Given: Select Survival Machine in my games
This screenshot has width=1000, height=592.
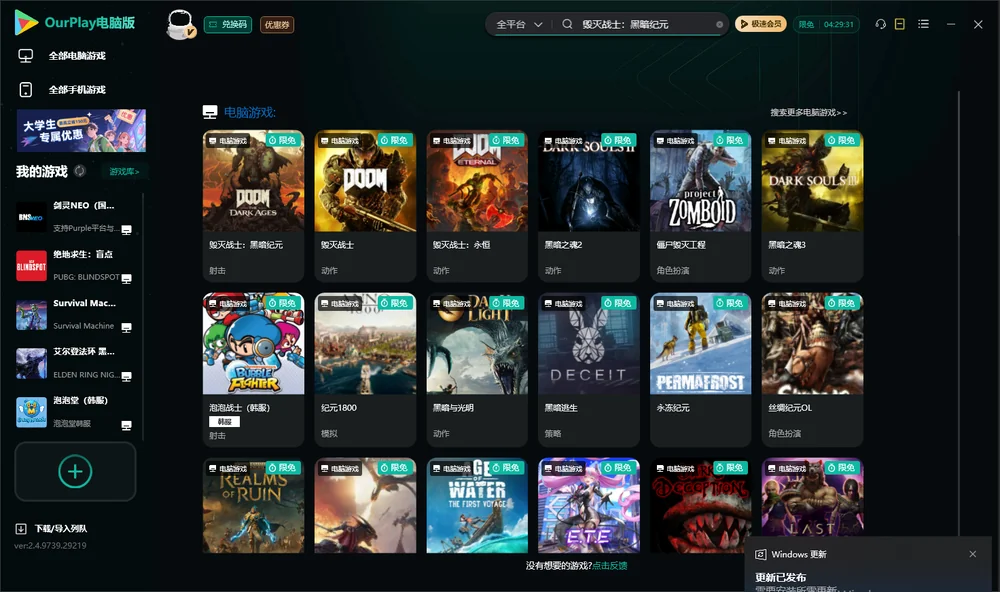Looking at the screenshot, I should [x=74, y=314].
